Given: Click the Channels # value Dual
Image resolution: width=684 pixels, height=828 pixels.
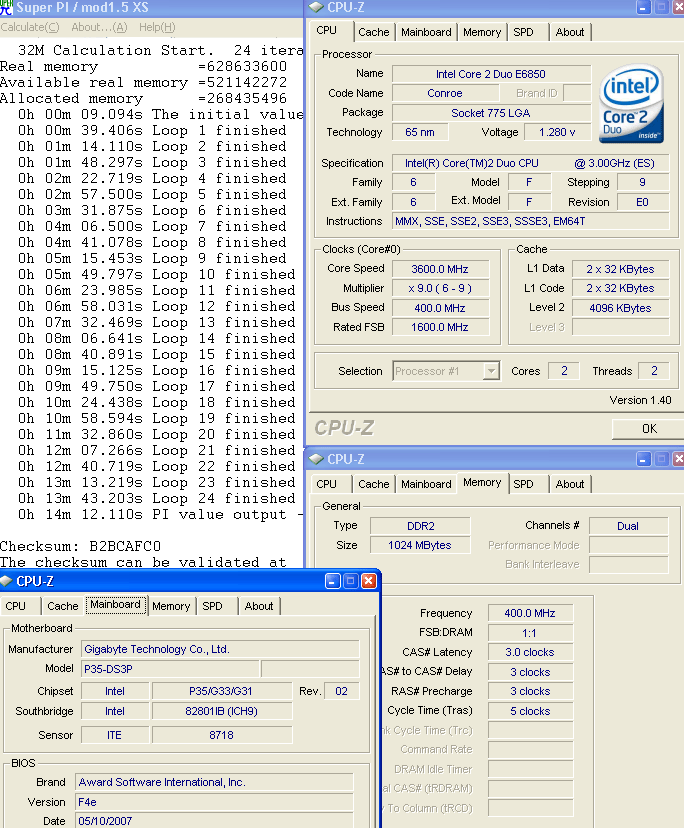Looking at the screenshot, I should (x=628, y=526).
